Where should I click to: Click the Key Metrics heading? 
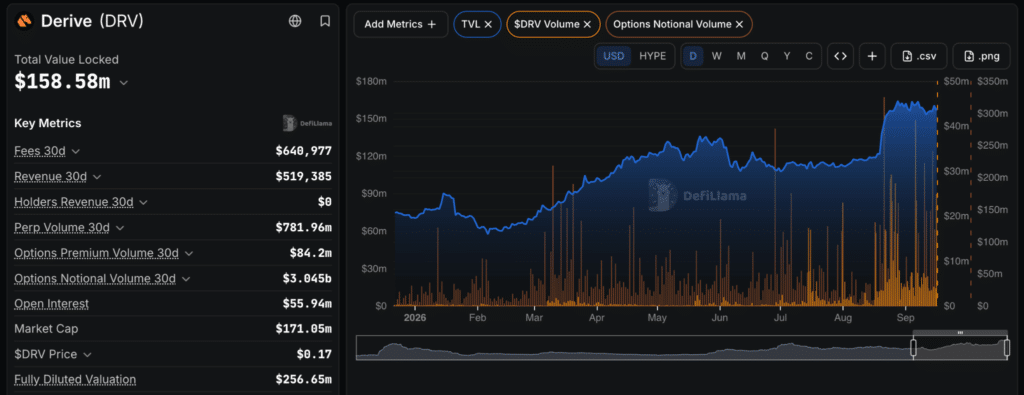48,123
